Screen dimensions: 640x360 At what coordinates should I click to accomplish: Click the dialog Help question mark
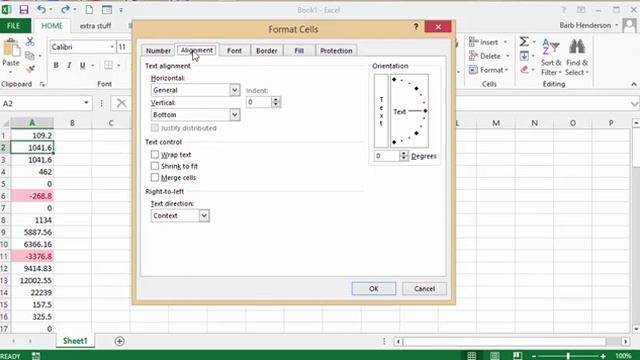pyautogui.click(x=416, y=27)
